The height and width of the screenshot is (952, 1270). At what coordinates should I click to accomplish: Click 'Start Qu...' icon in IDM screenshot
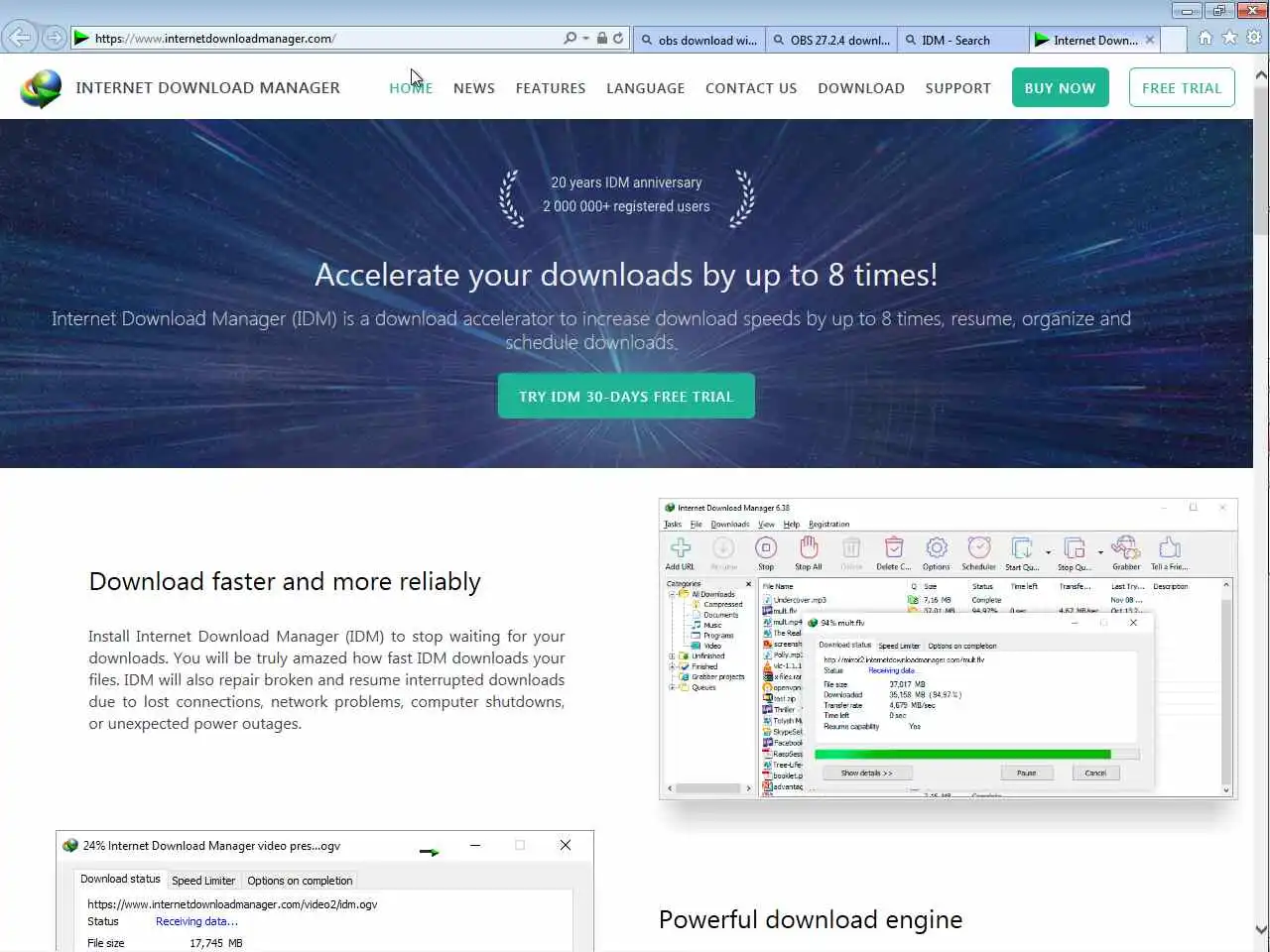(x=1022, y=547)
